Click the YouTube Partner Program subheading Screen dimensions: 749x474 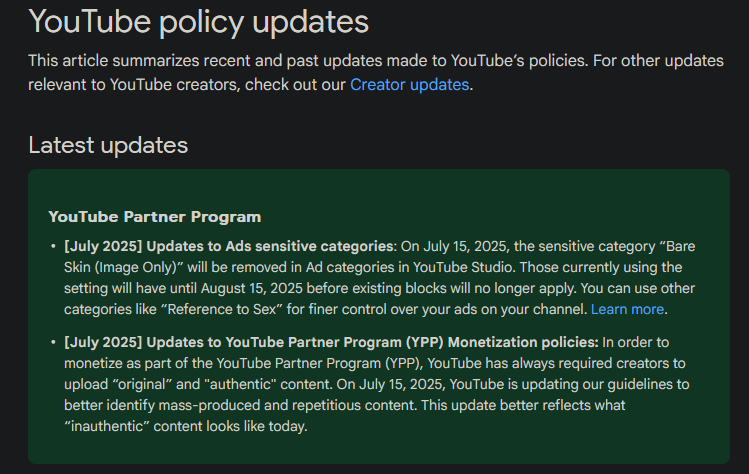pyautogui.click(x=155, y=217)
